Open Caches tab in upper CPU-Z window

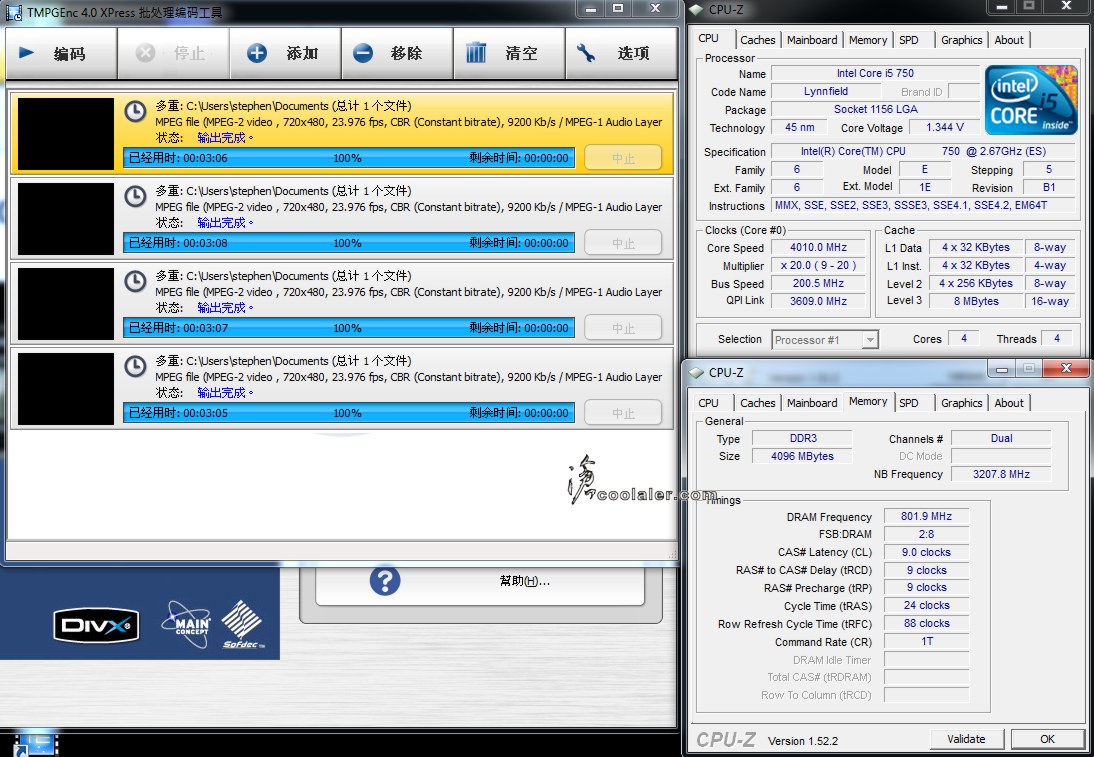click(758, 40)
